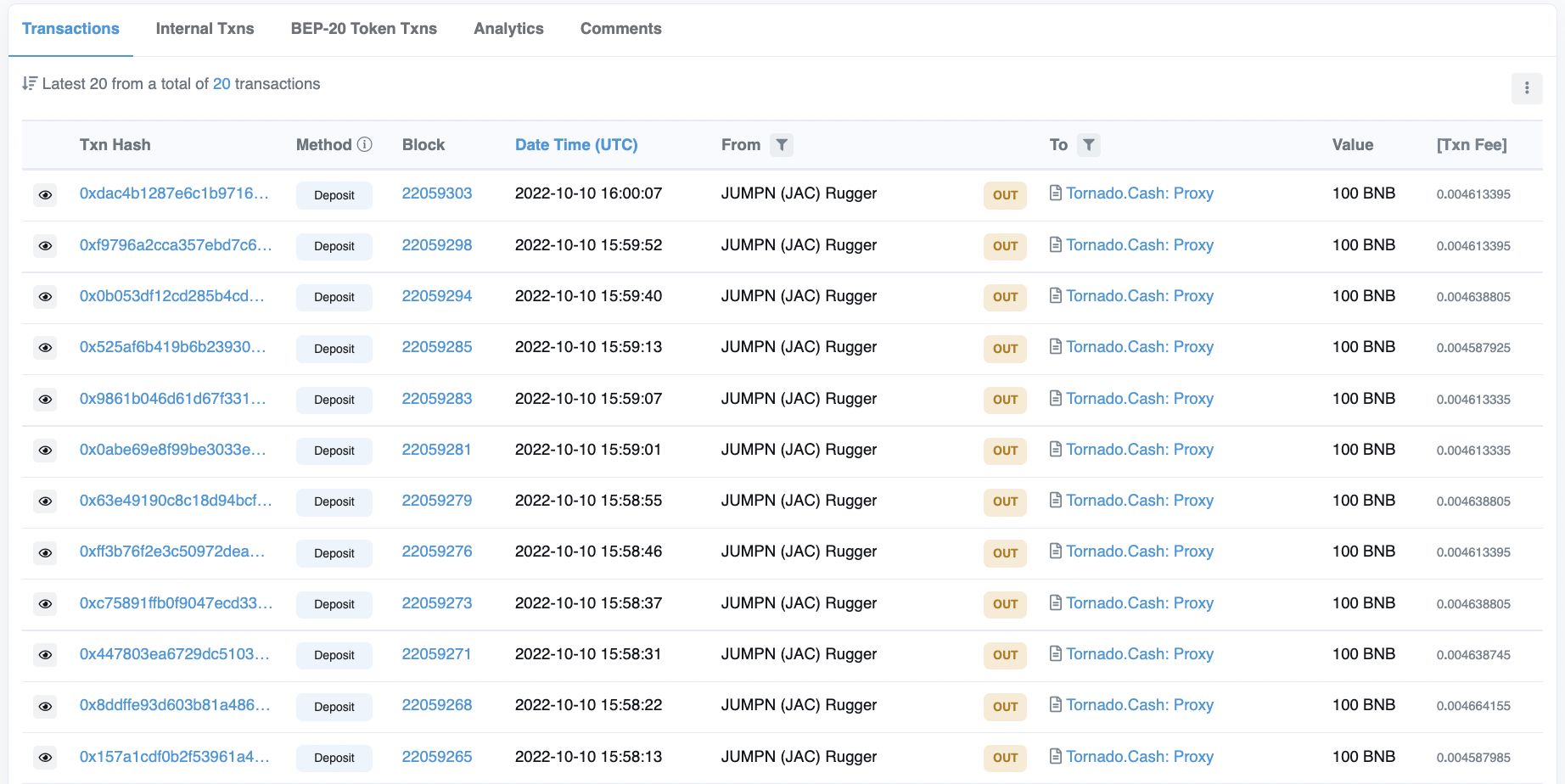Screen dimensions: 1565x784
Task: Open transaction hash 0x447803ea6729dc5103
Action: pyautogui.click(x=175, y=654)
